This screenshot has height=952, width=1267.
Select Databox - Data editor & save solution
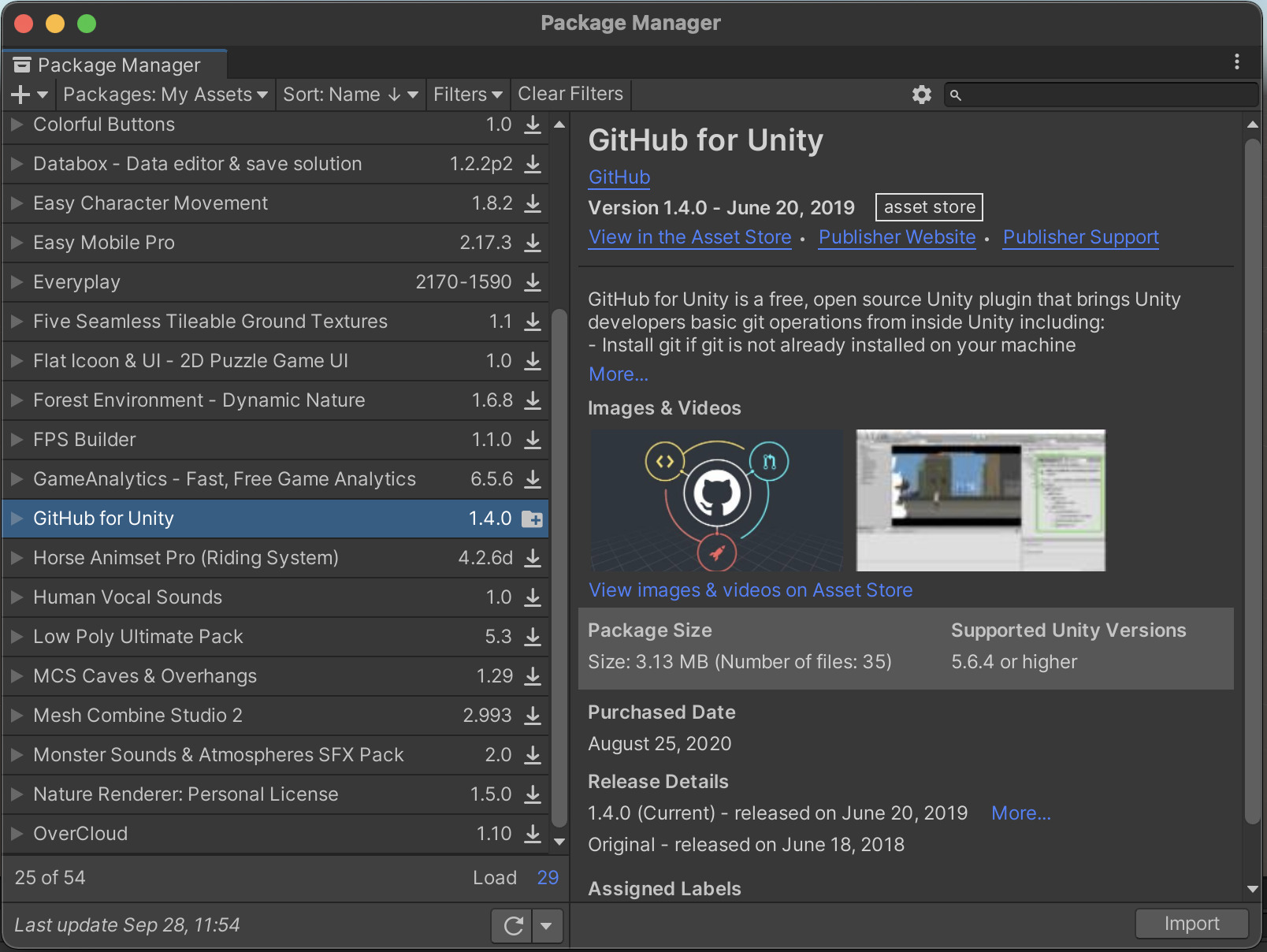(x=275, y=164)
